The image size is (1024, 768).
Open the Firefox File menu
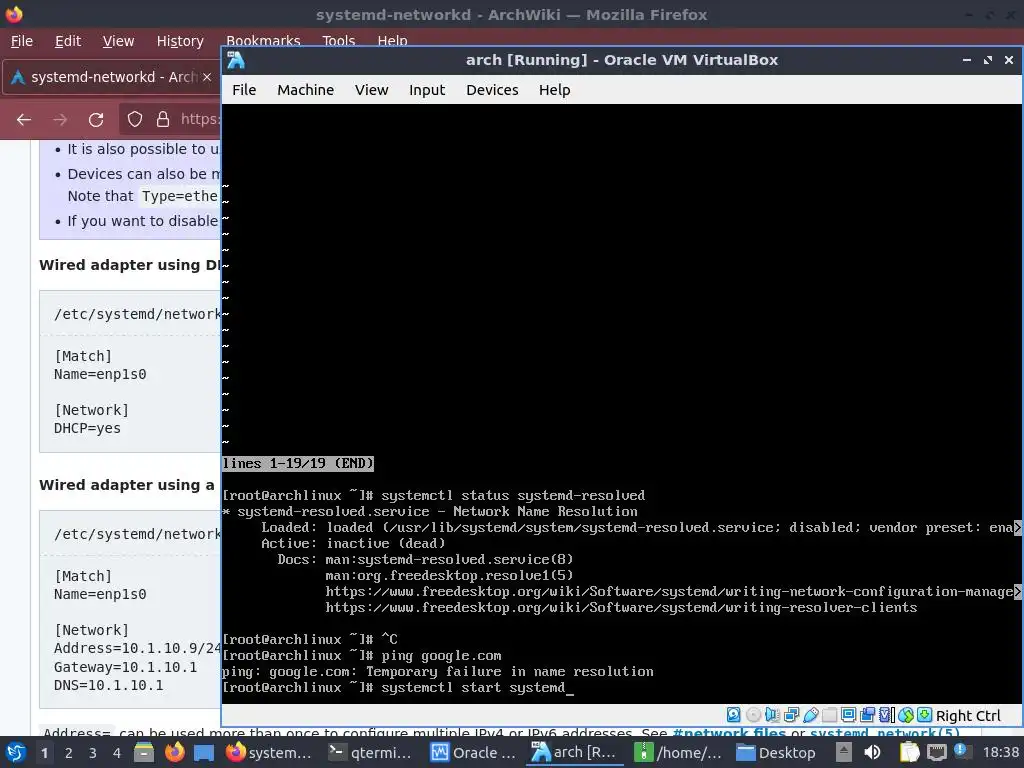[22, 41]
